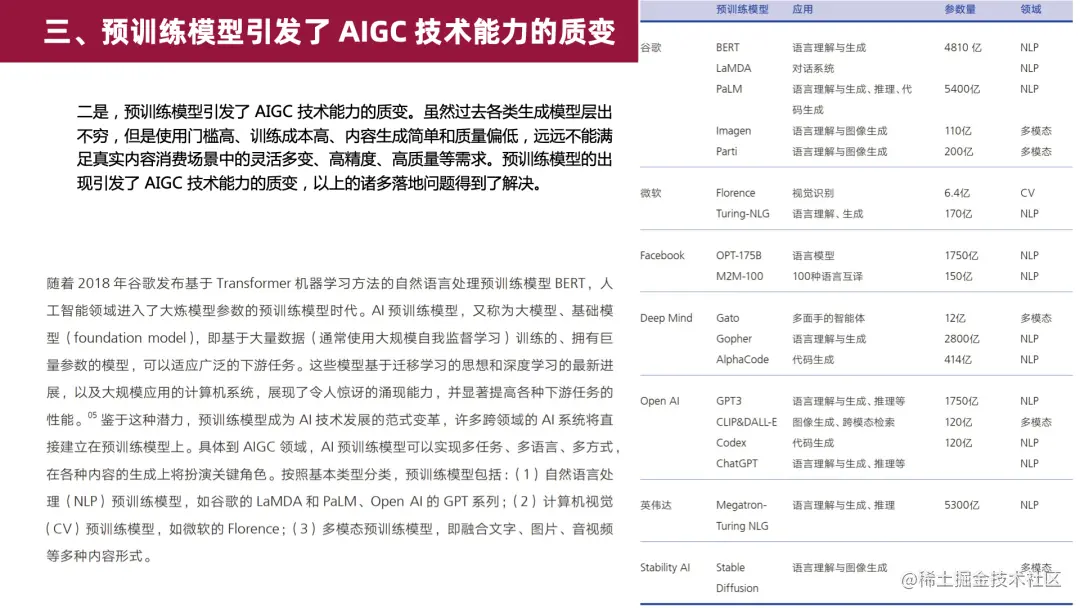Image resolution: width=1080 pixels, height=608 pixels.
Task: Click the AlphaCode model cell
Action: [742, 359]
